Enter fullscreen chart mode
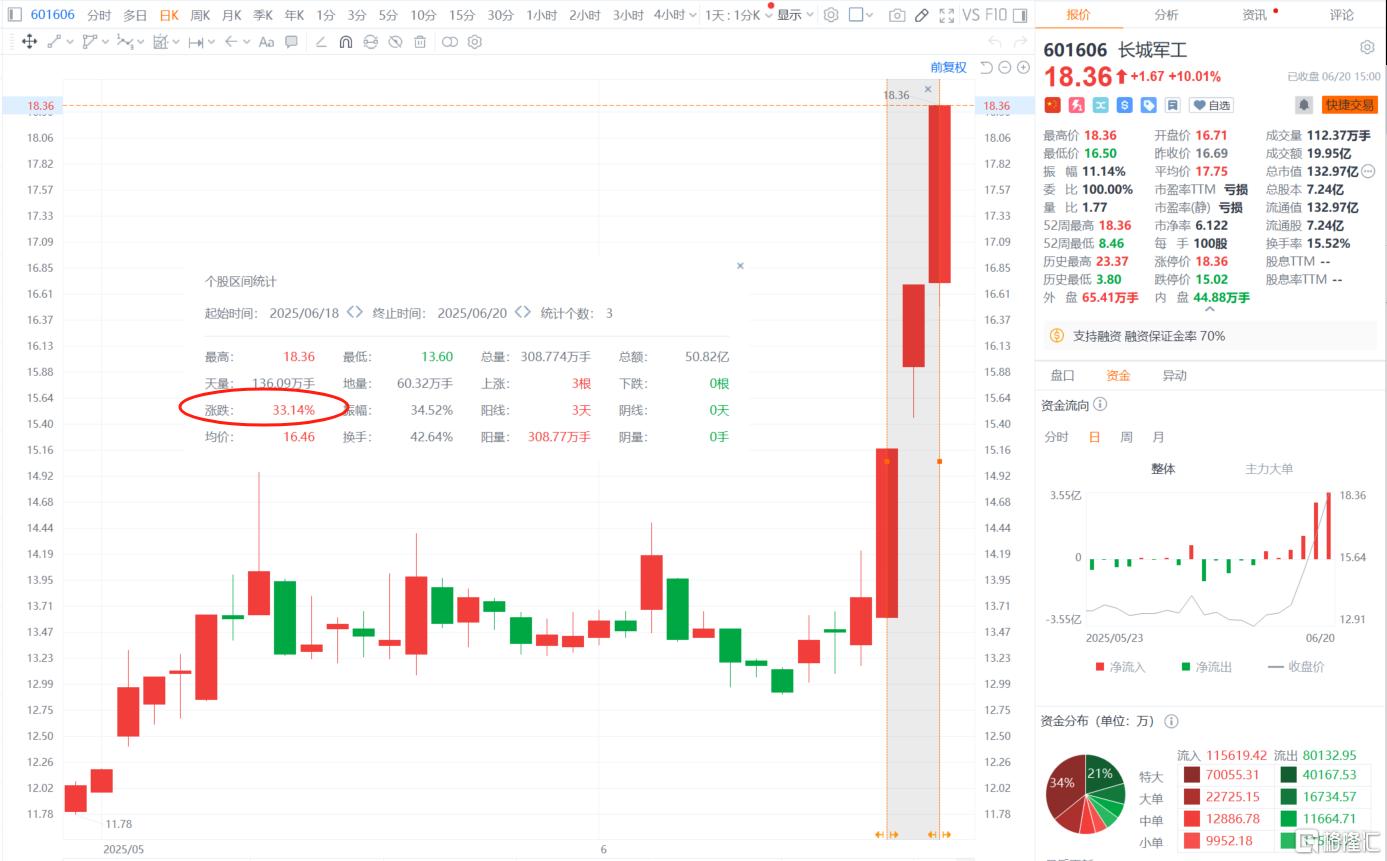Image resolution: width=1387 pixels, height=861 pixels. (945, 15)
